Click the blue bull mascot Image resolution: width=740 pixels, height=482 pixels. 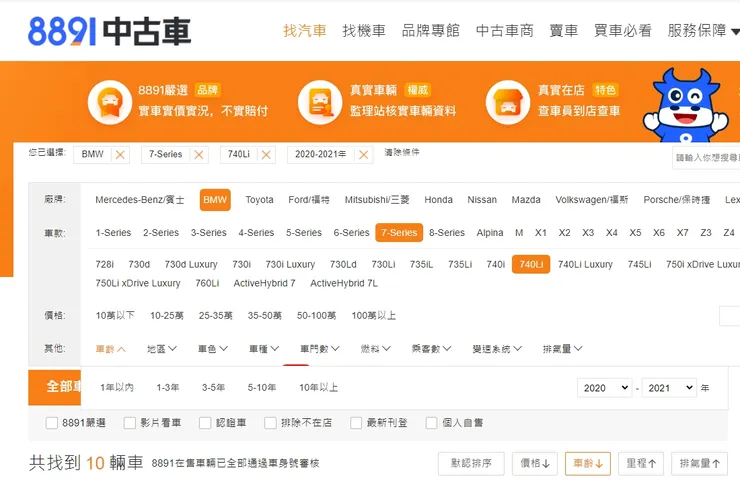pos(686,106)
